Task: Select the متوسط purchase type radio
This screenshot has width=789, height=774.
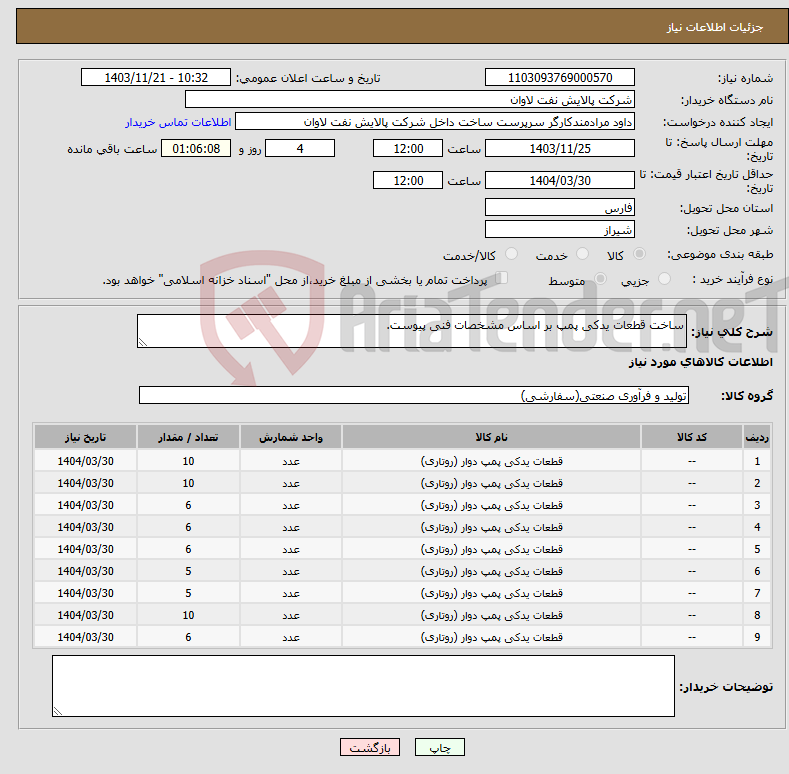Action: coord(600,278)
